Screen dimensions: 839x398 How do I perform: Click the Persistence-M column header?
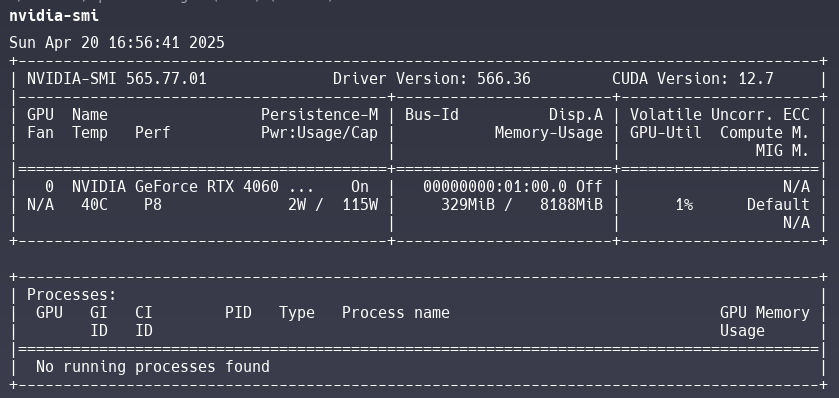click(319, 115)
